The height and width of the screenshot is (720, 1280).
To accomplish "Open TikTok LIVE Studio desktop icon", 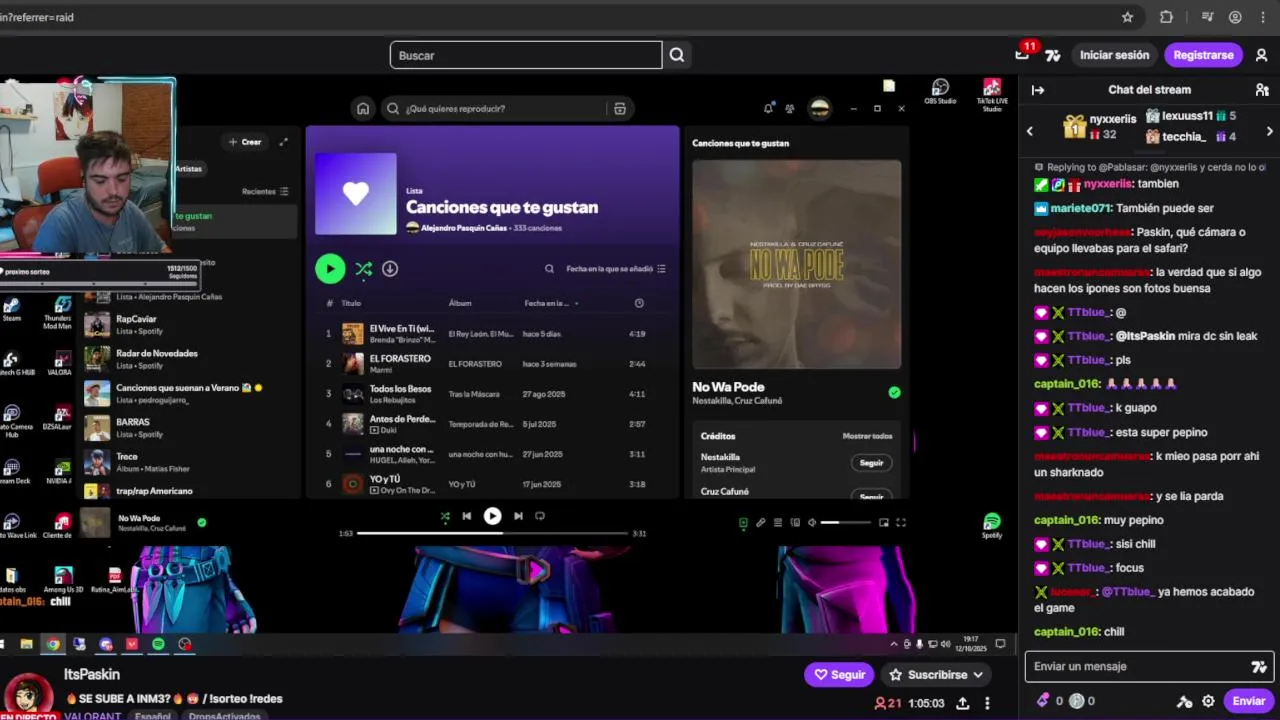I will tap(992, 94).
